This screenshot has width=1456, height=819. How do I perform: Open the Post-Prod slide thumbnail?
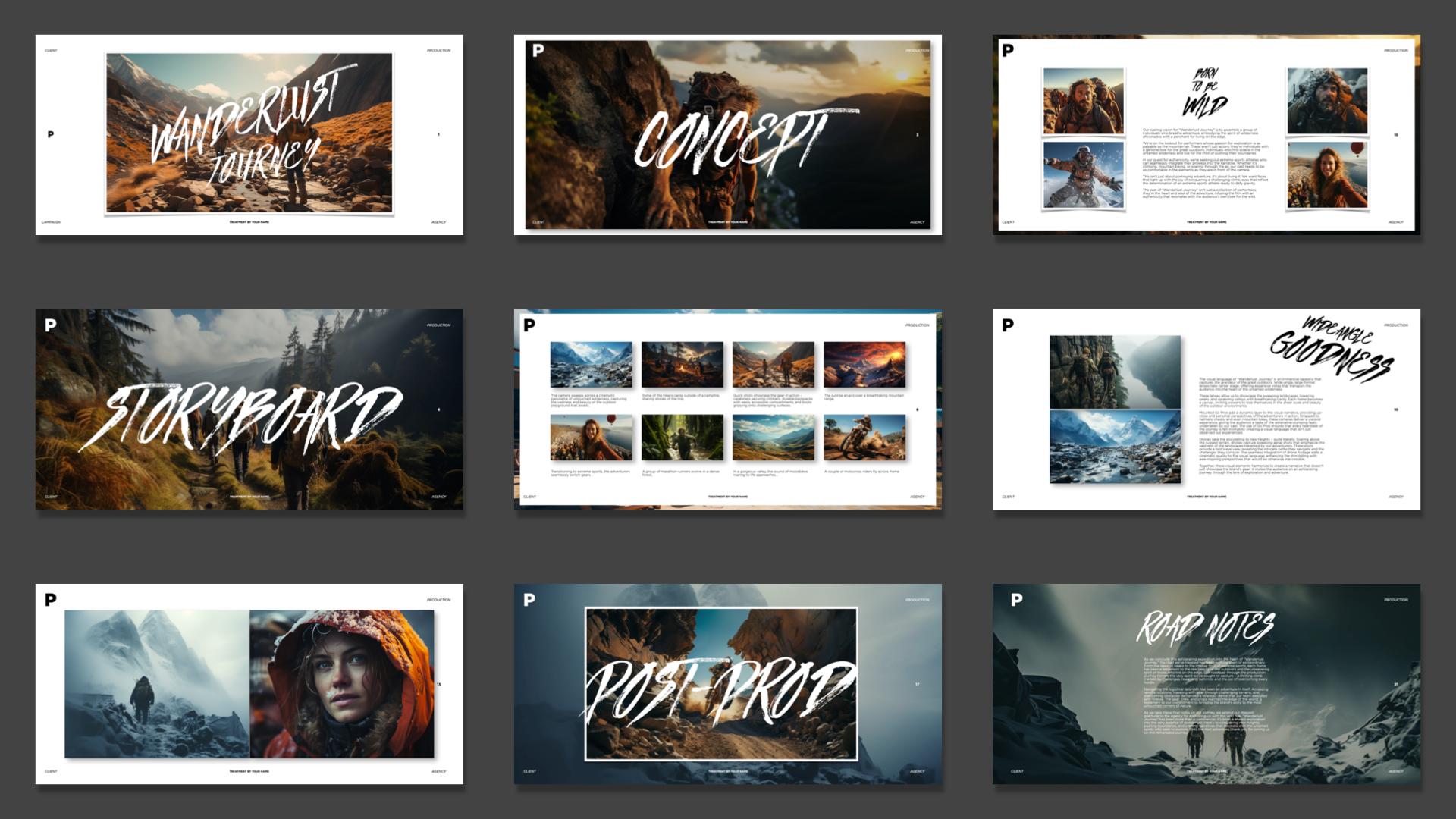[727, 684]
